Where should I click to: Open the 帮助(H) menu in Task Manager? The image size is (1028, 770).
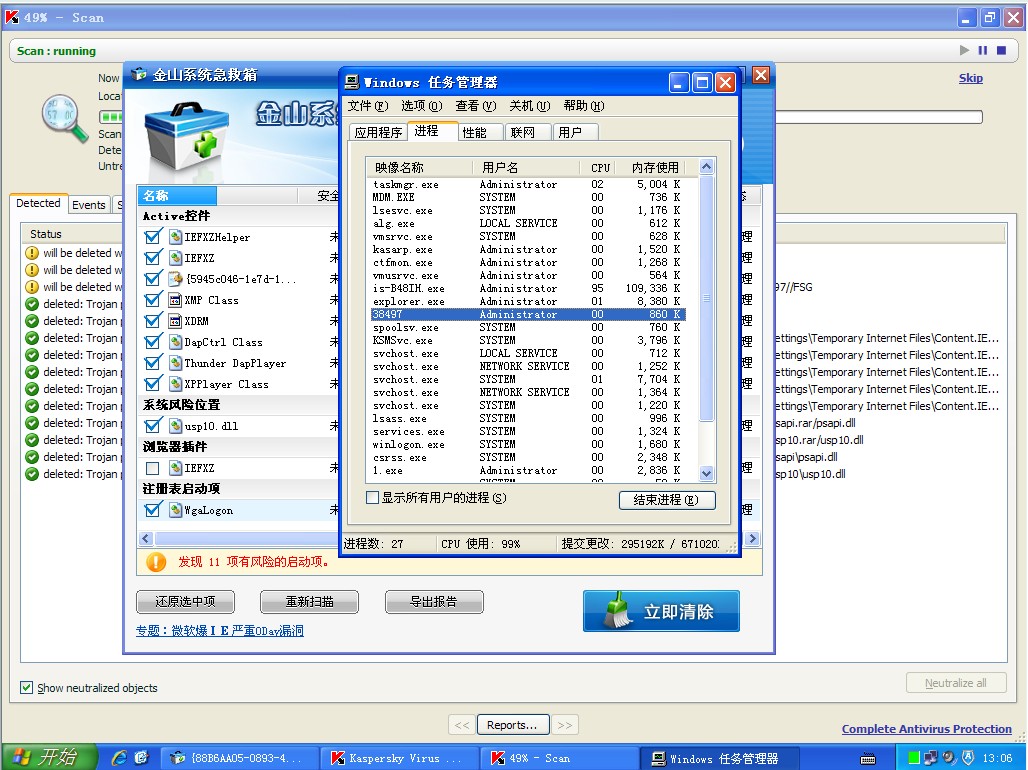(x=583, y=106)
